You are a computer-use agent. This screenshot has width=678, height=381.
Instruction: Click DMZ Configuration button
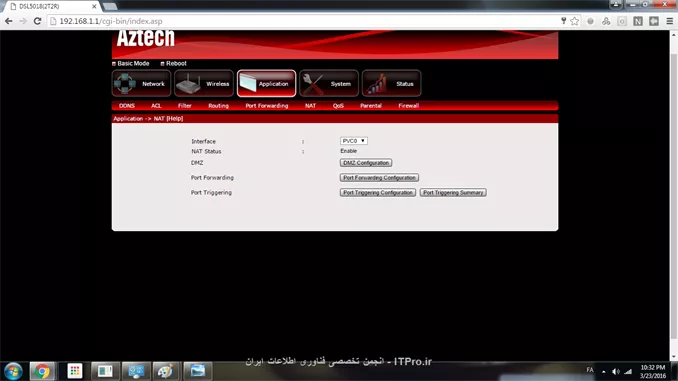[366, 163]
